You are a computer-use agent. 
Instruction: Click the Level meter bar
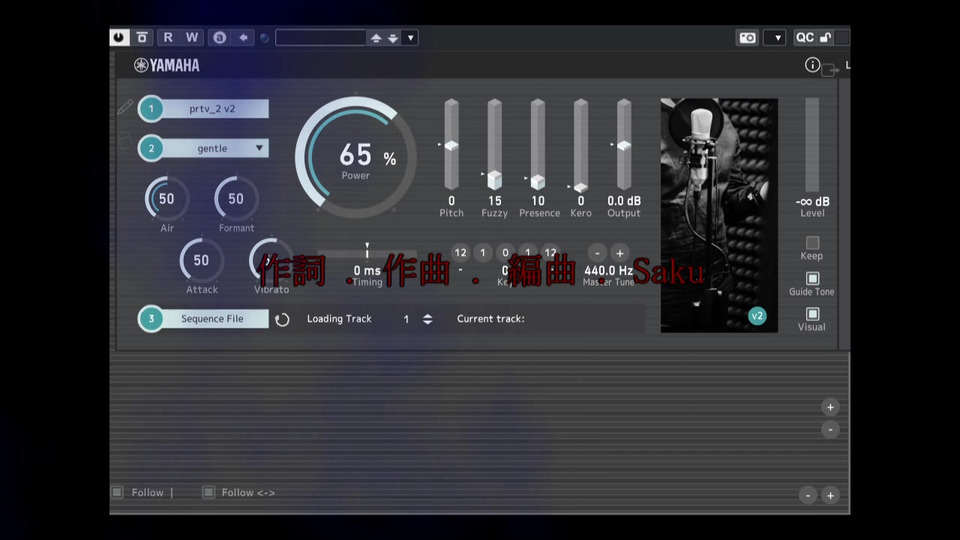pyautogui.click(x=812, y=145)
